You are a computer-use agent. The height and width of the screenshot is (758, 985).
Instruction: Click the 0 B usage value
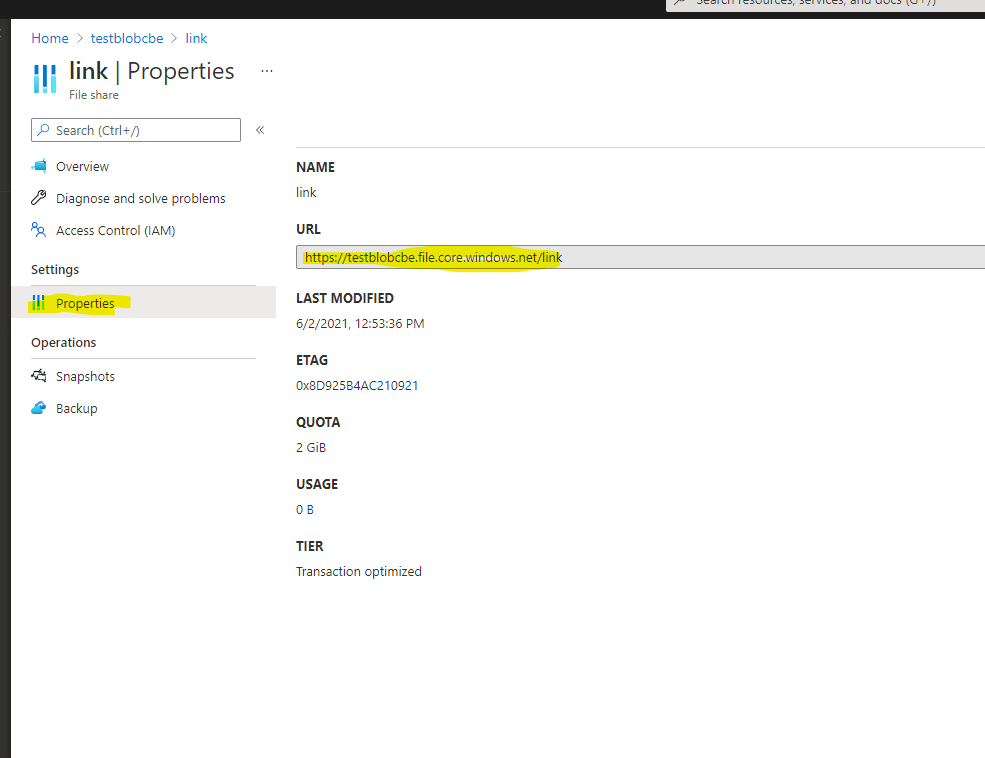pyautogui.click(x=305, y=509)
